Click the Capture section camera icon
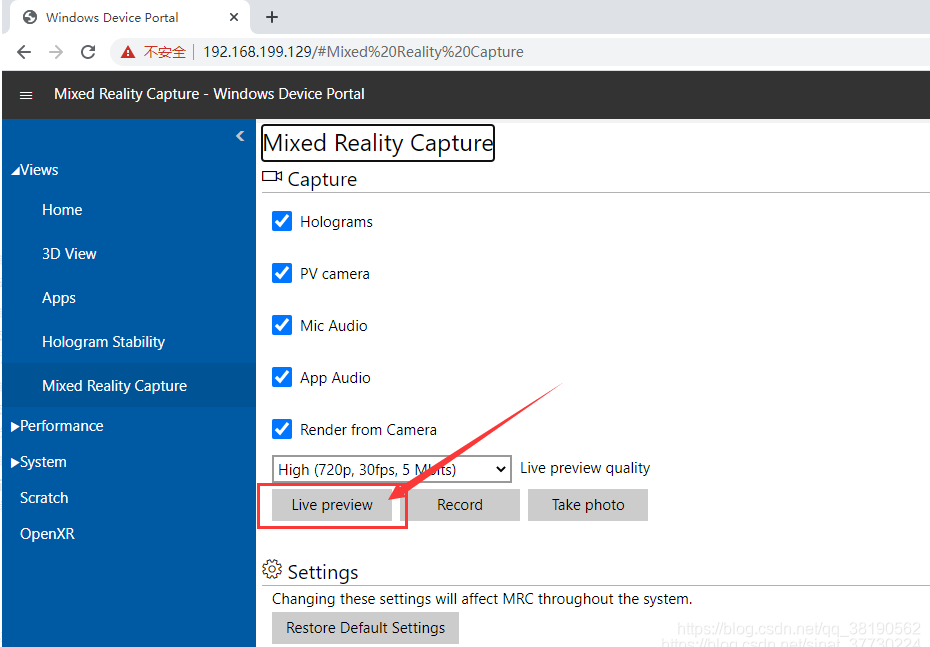The height and width of the screenshot is (647, 930). point(272,177)
